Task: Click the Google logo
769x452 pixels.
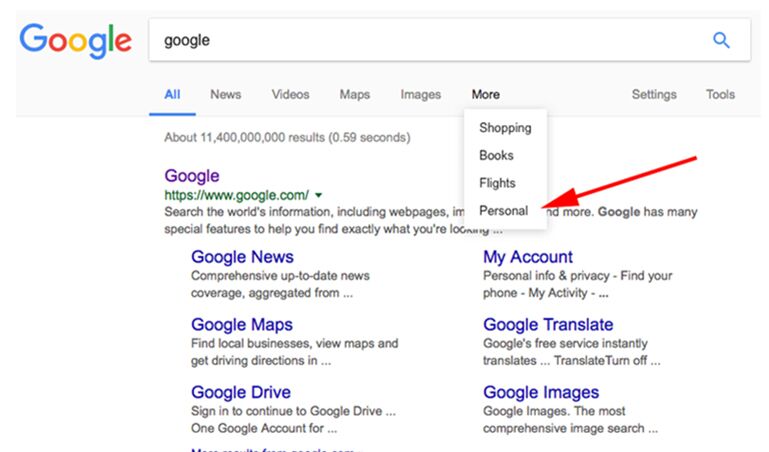Action: pyautogui.click(x=76, y=40)
